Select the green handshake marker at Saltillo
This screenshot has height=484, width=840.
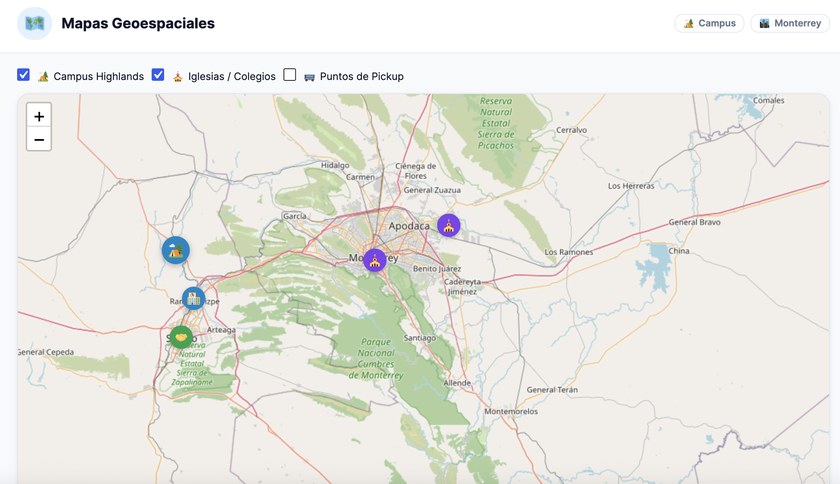pyautogui.click(x=181, y=337)
